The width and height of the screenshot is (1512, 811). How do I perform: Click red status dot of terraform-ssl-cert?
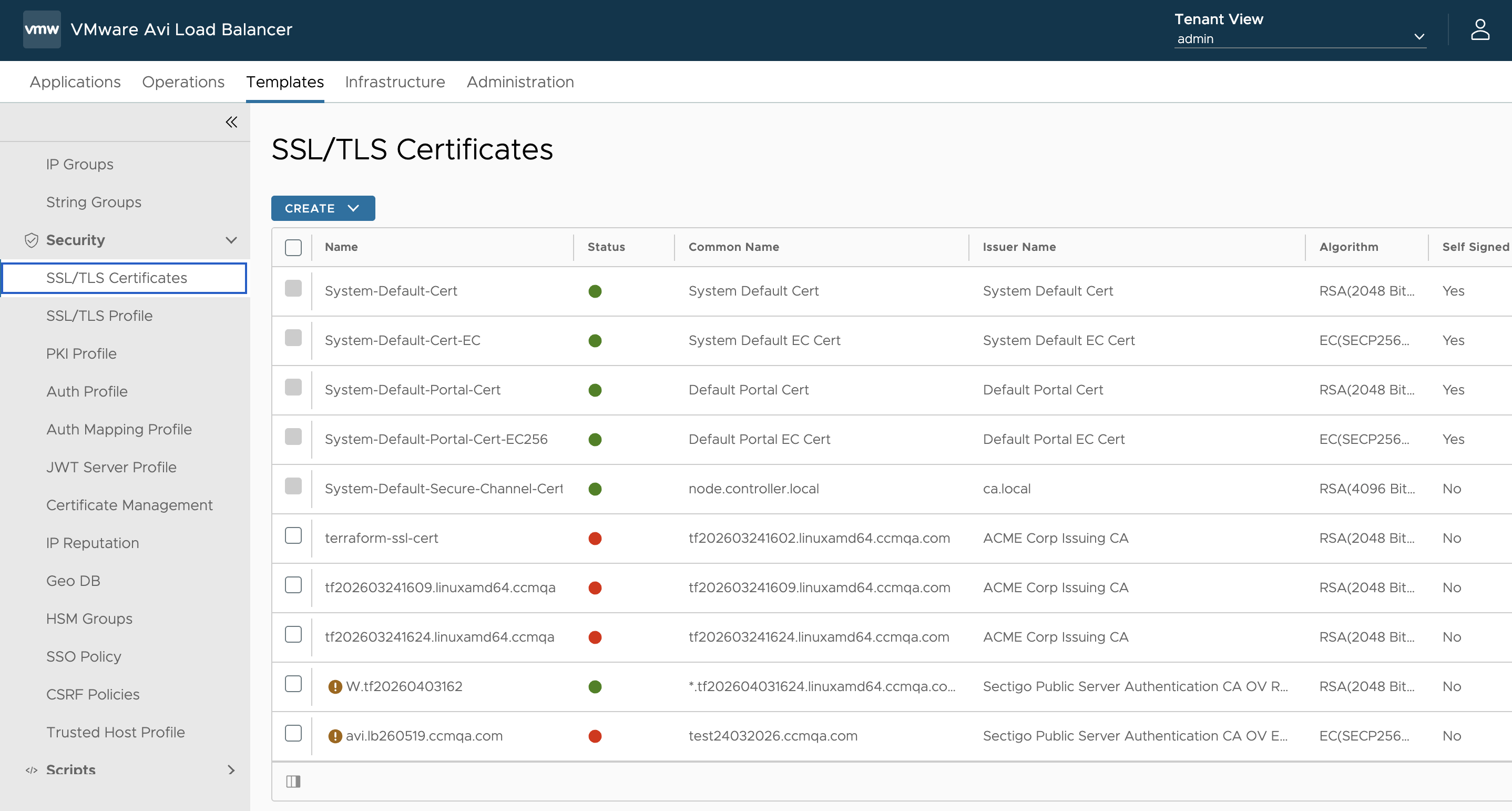595,539
